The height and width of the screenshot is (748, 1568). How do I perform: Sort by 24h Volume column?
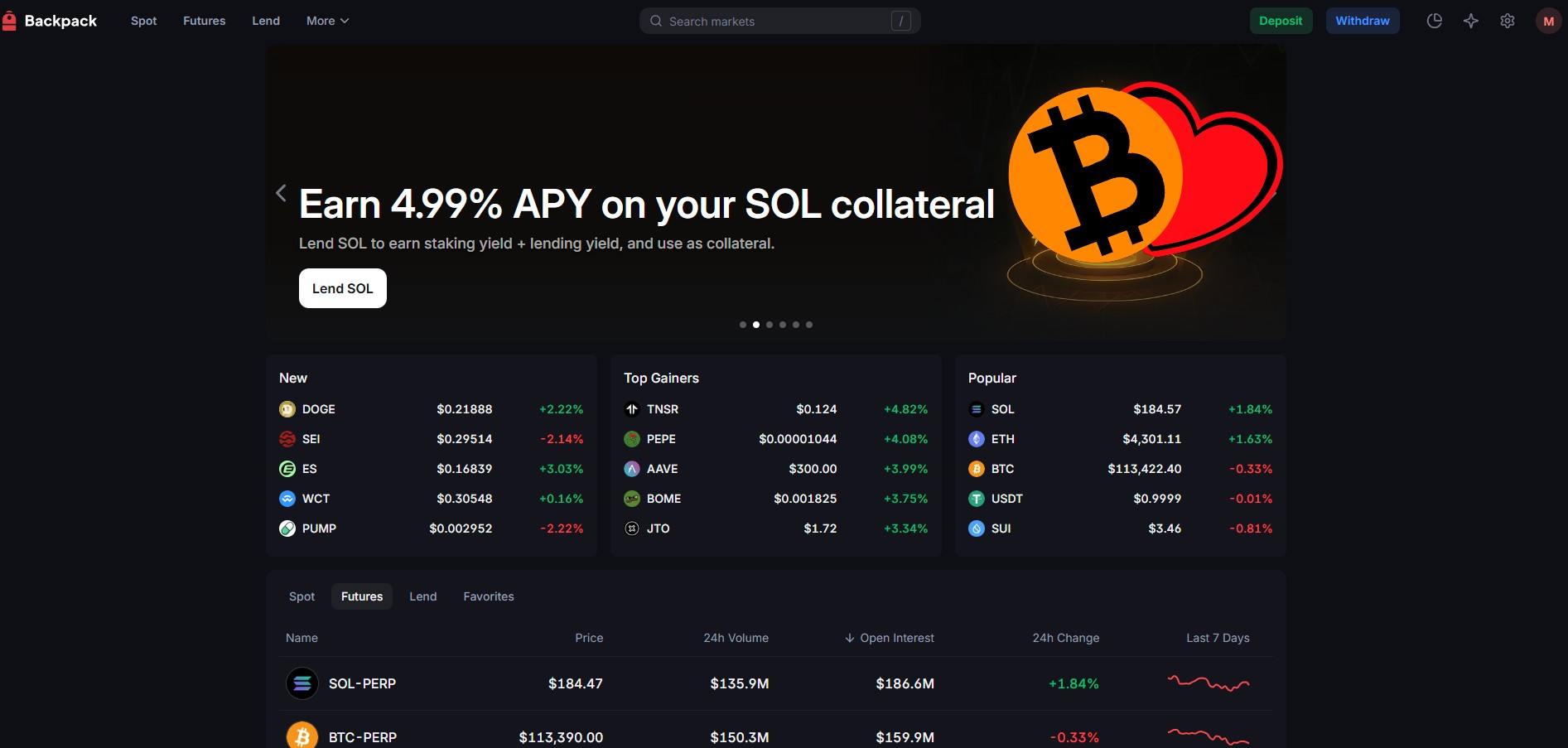click(x=736, y=638)
